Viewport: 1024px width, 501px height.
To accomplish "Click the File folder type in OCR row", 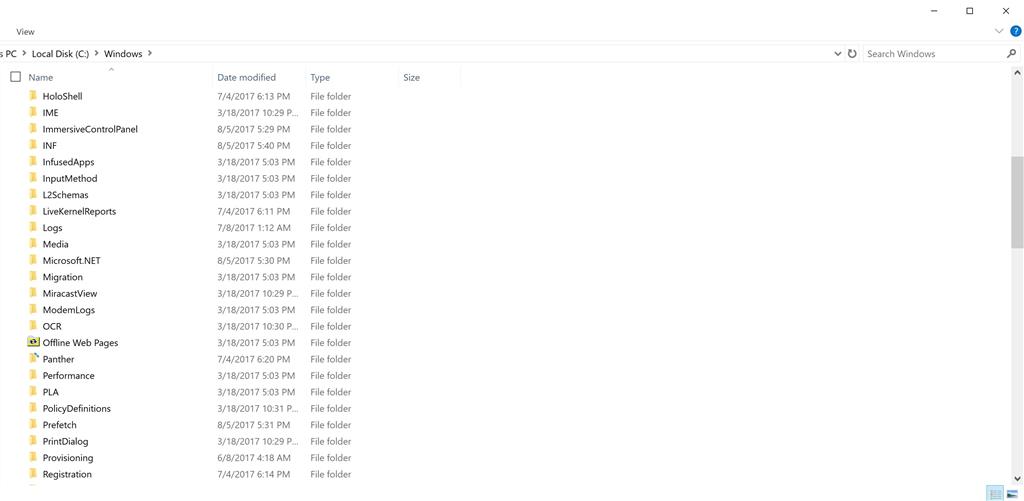I will tap(330, 326).
